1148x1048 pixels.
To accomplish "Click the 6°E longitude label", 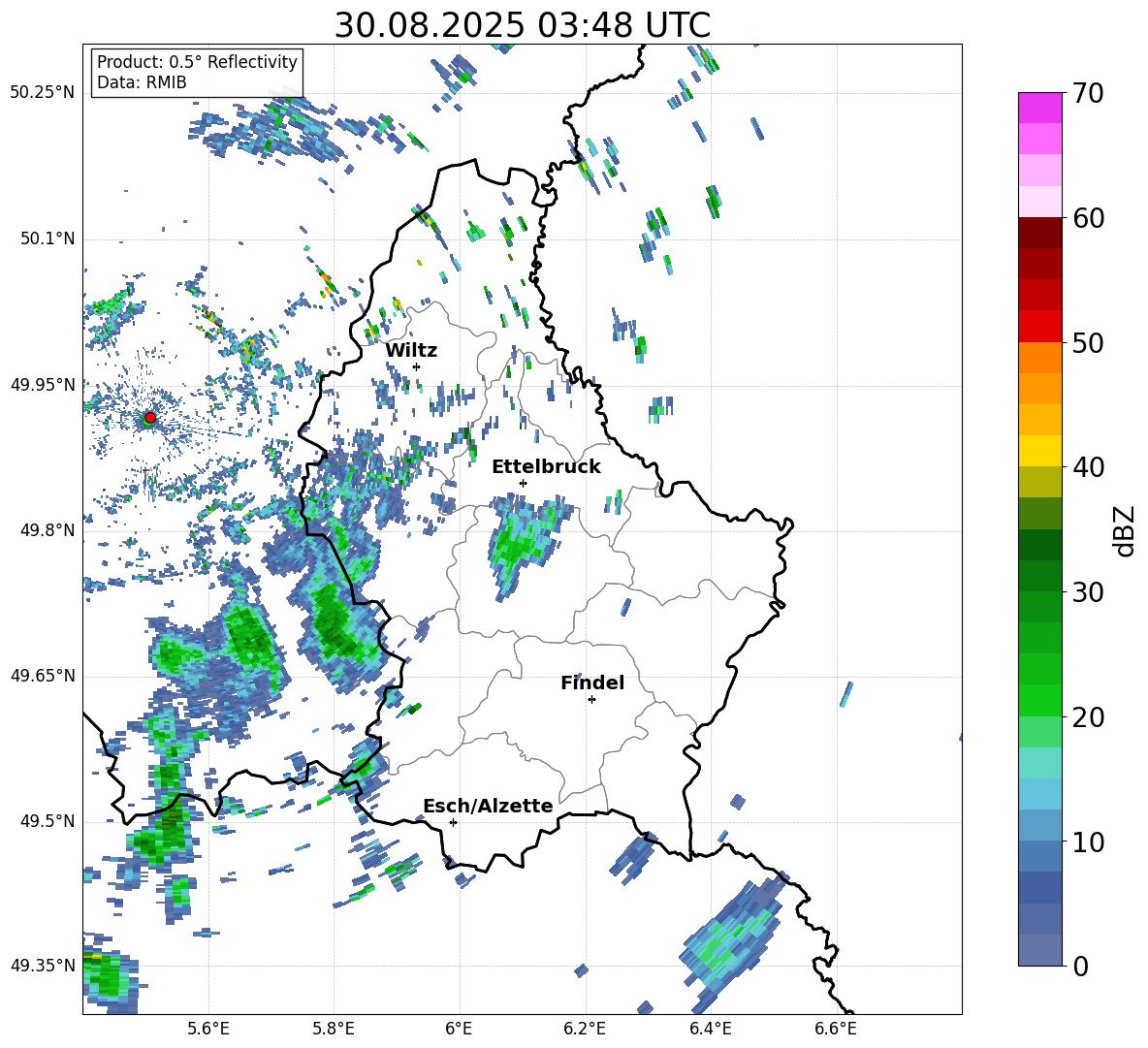I will click(459, 1029).
